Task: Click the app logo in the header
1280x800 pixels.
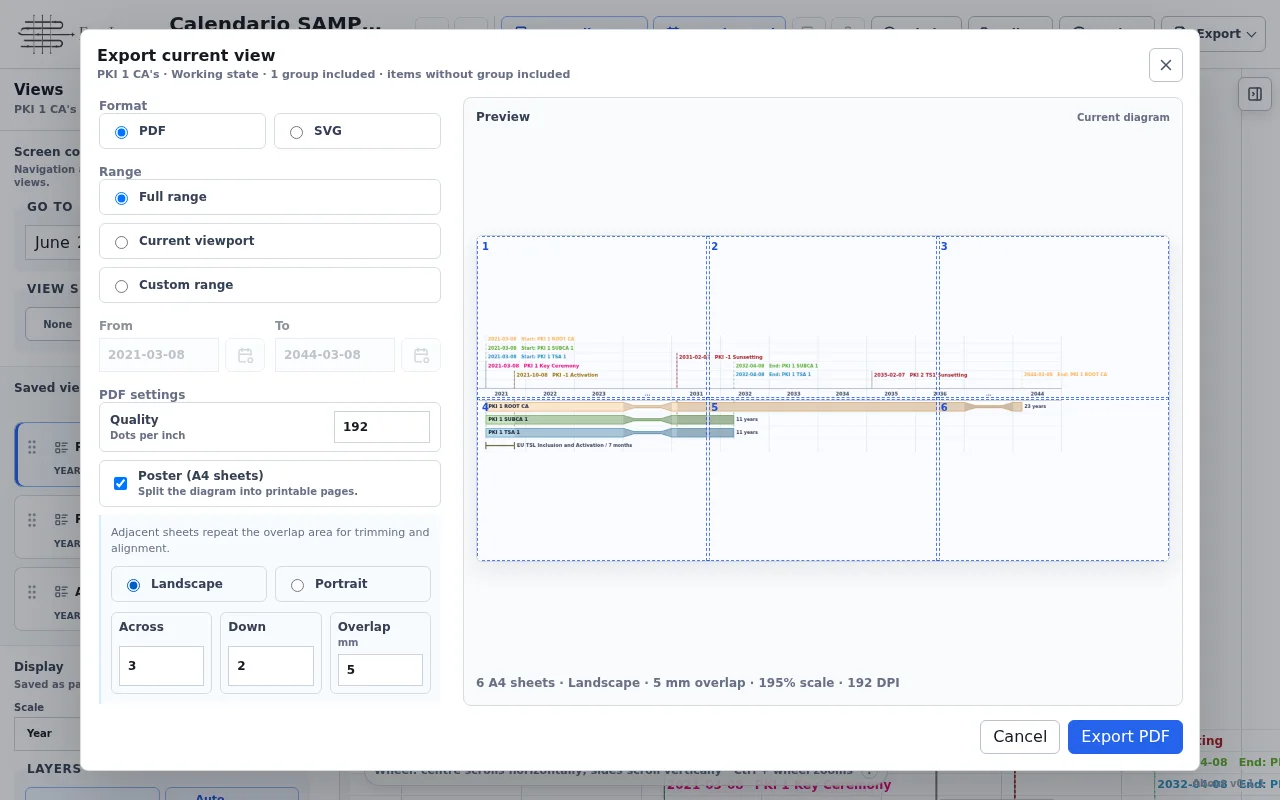Action: (x=46, y=34)
